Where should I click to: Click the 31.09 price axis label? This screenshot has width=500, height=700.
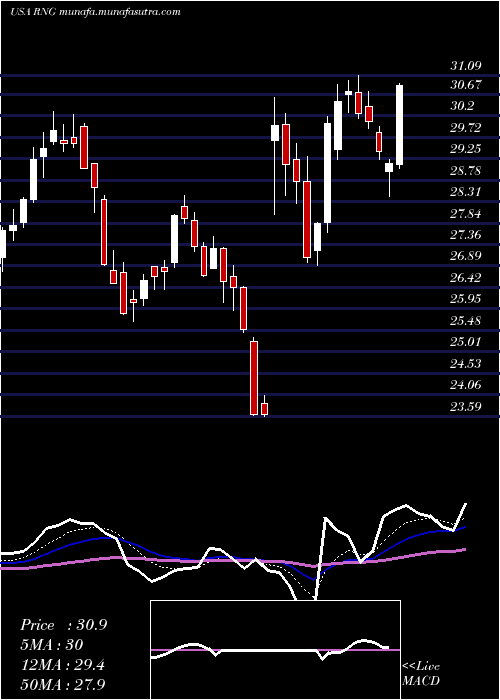pyautogui.click(x=466, y=66)
